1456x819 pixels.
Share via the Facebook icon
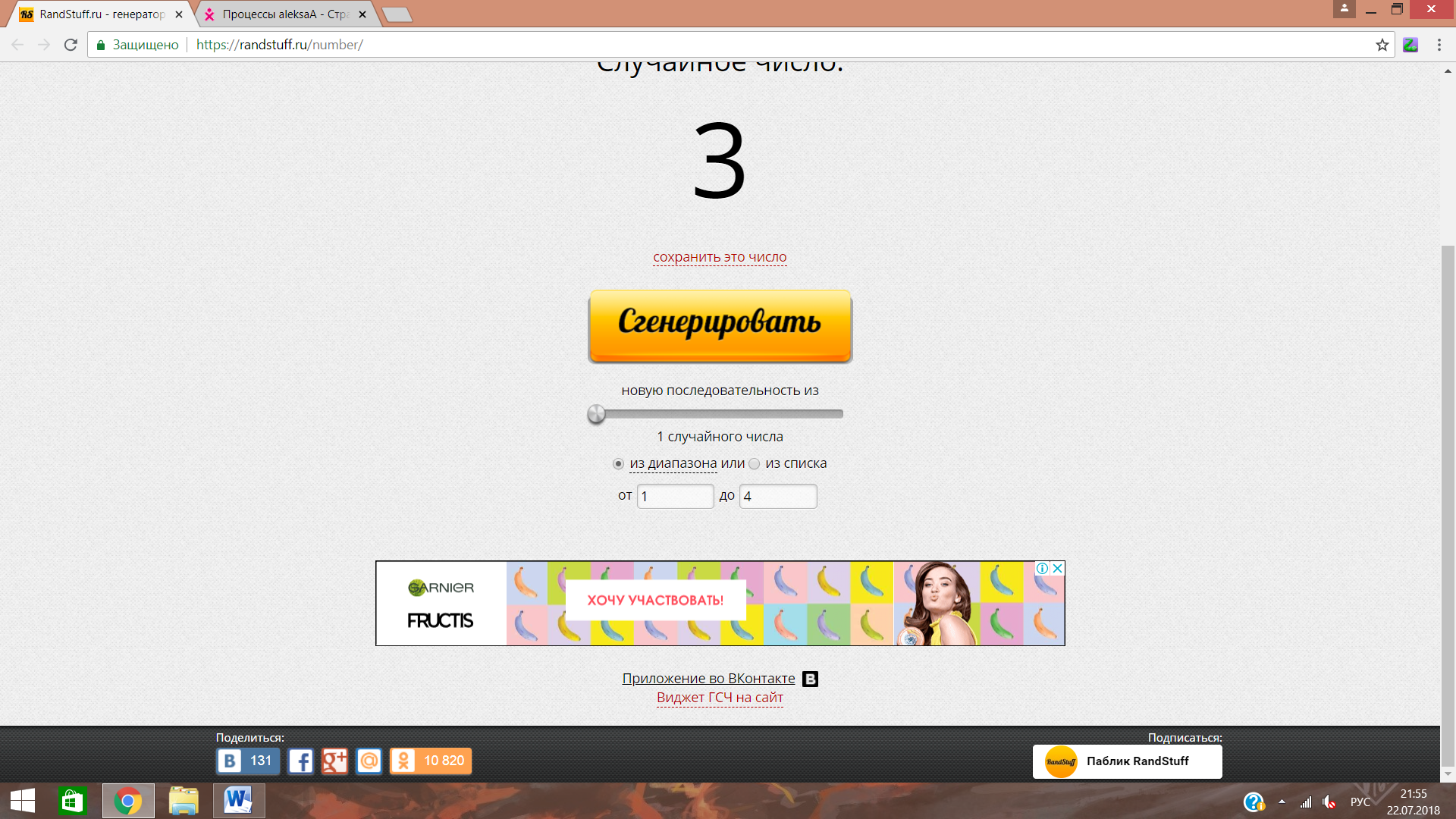(x=301, y=761)
